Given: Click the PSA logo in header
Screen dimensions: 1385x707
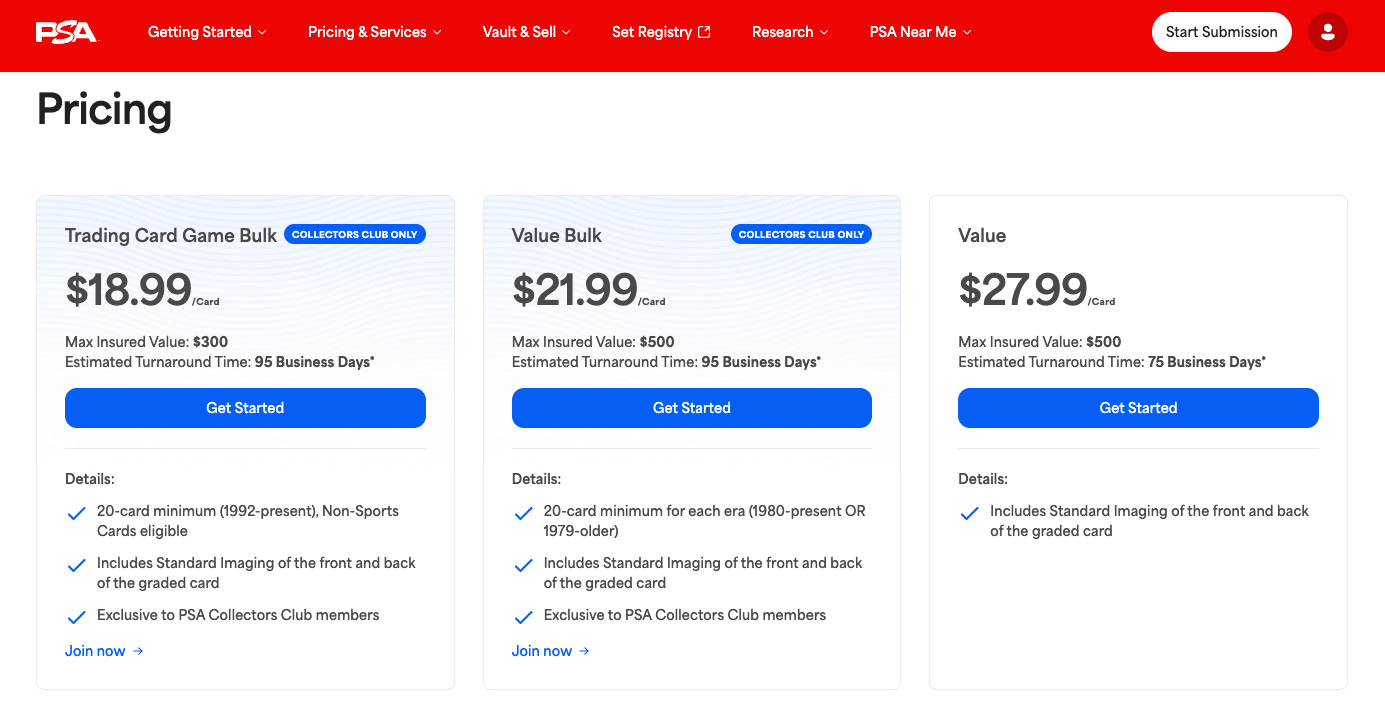Looking at the screenshot, I should tap(67, 32).
